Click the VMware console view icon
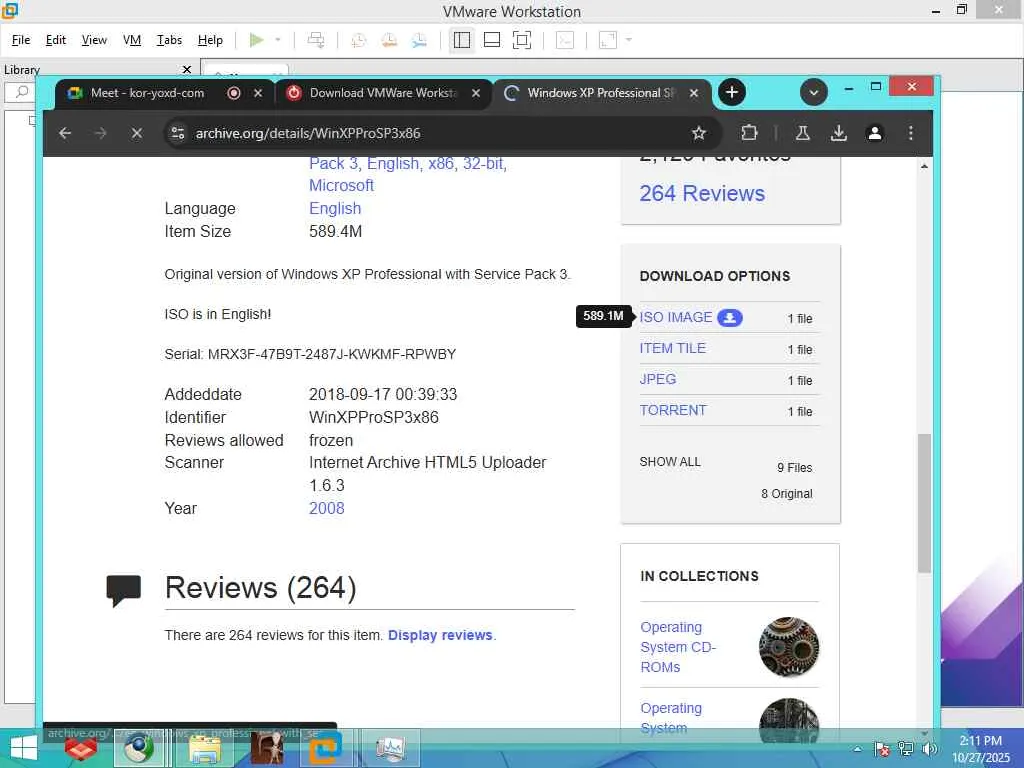 pos(565,40)
